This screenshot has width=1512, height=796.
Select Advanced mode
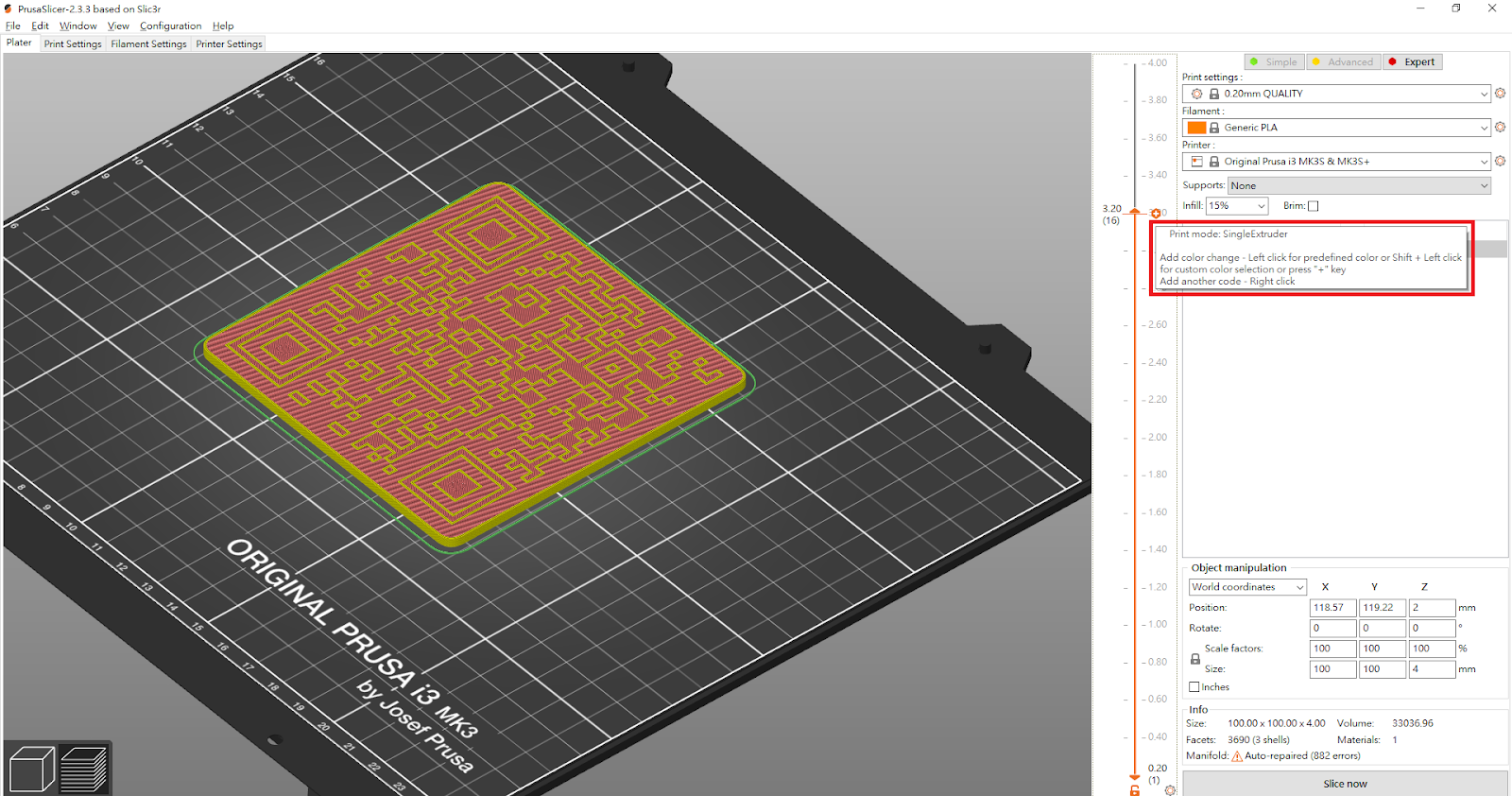1343,62
